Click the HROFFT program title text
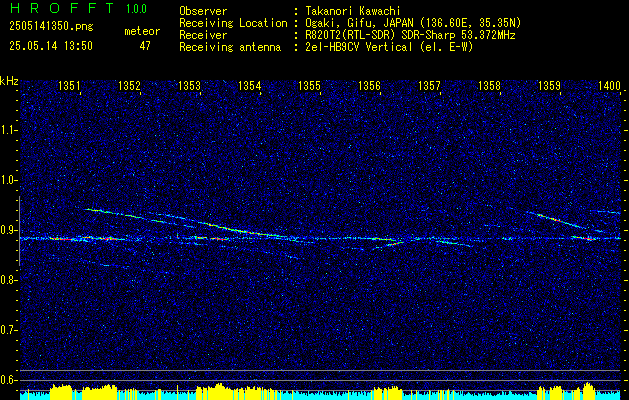 tap(62, 8)
